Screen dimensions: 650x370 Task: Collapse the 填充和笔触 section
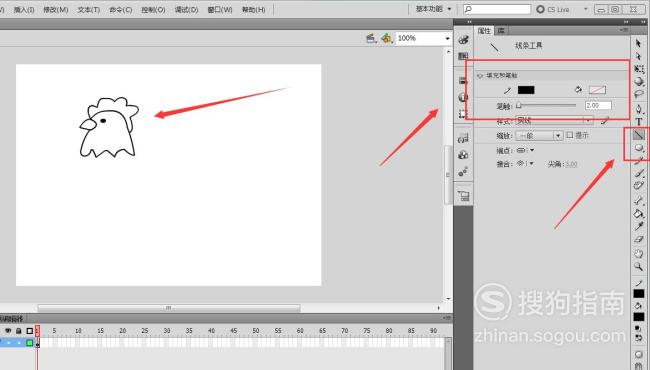point(480,76)
